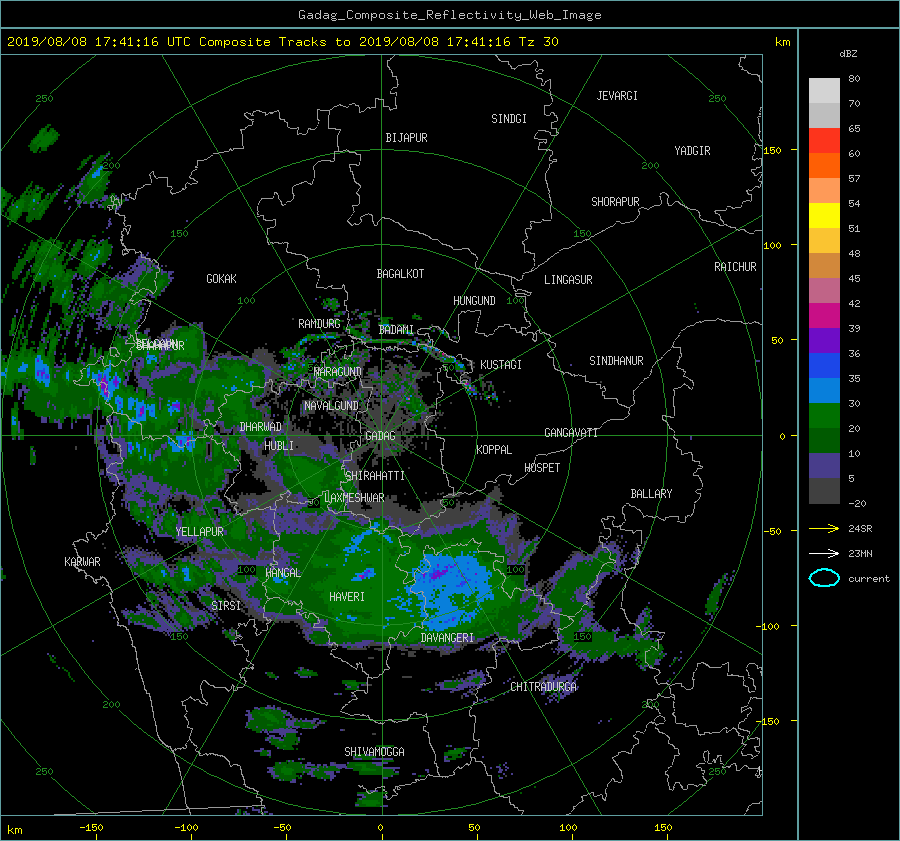Select the 51 dBZ yellow color swatch
Viewport: 900px width, 841px height.
pyautogui.click(x=824, y=215)
